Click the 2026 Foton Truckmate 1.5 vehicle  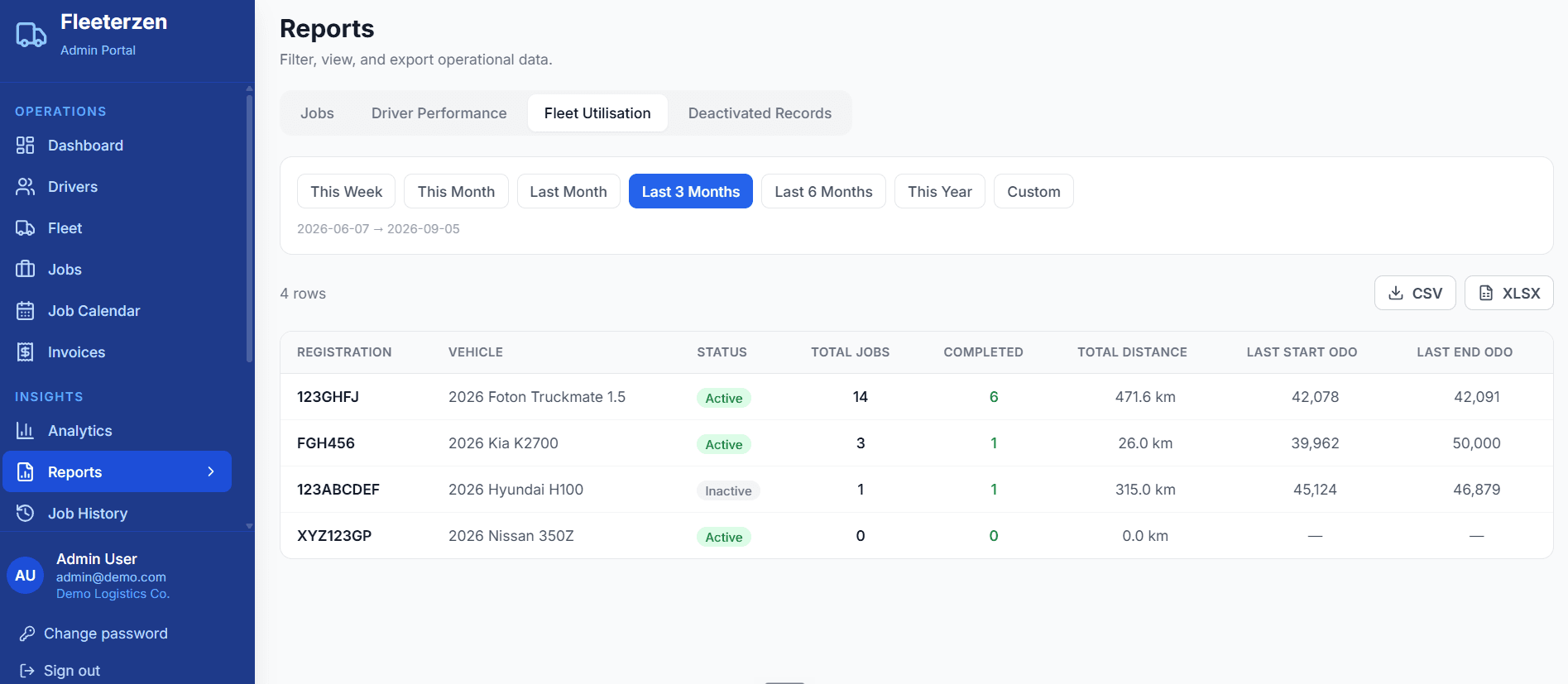coord(537,397)
